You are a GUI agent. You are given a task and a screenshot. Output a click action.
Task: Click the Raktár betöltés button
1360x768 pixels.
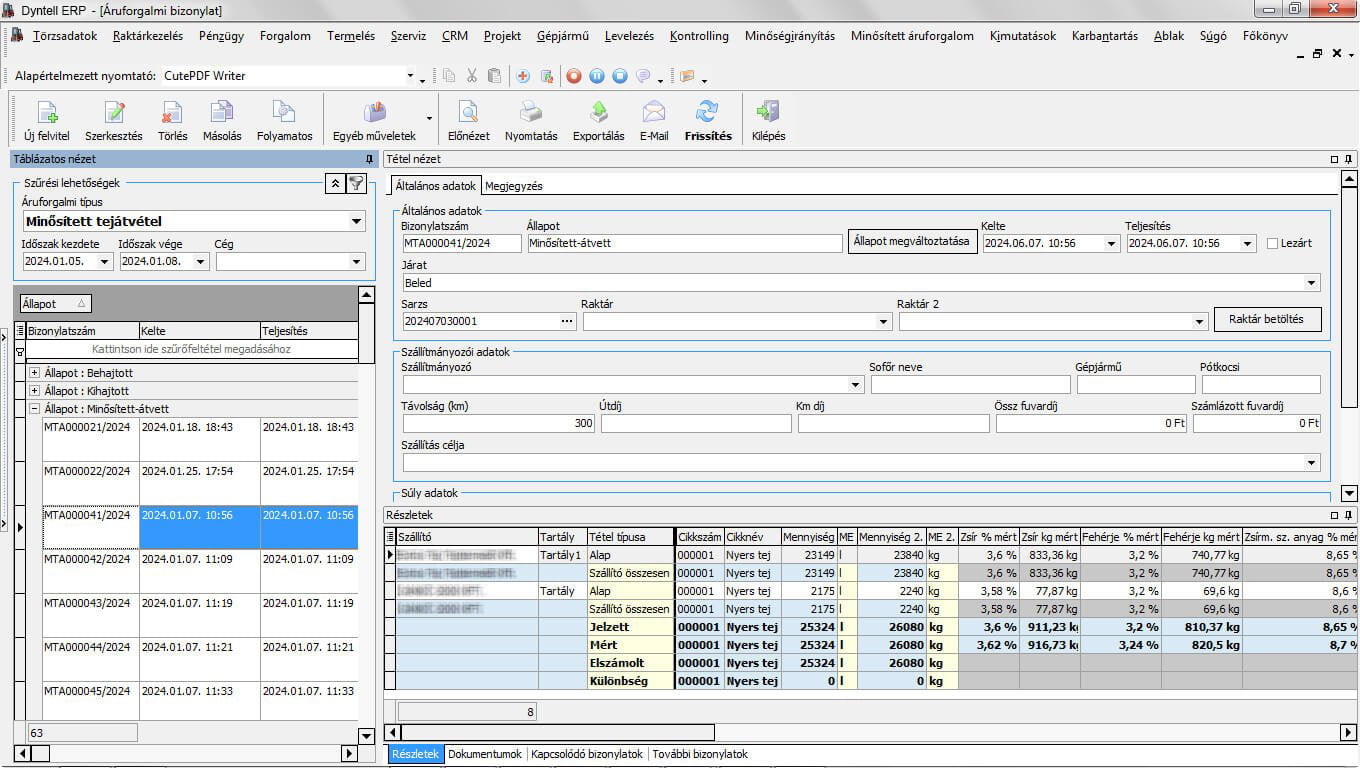point(1266,320)
